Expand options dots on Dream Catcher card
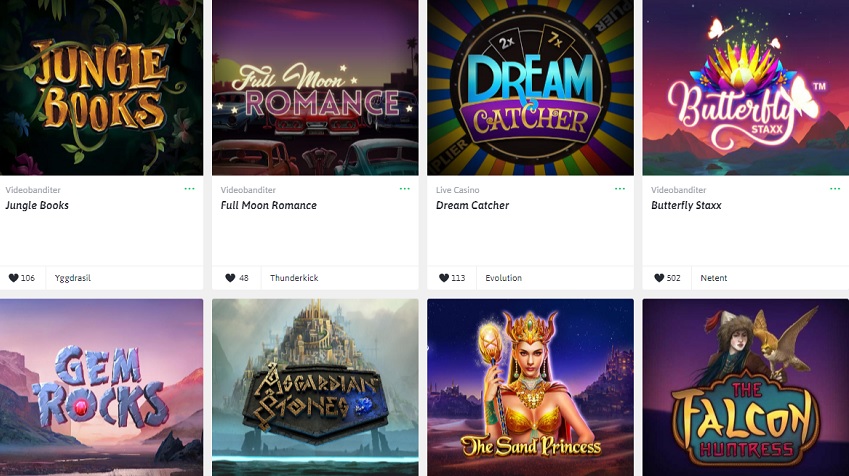 [620, 189]
